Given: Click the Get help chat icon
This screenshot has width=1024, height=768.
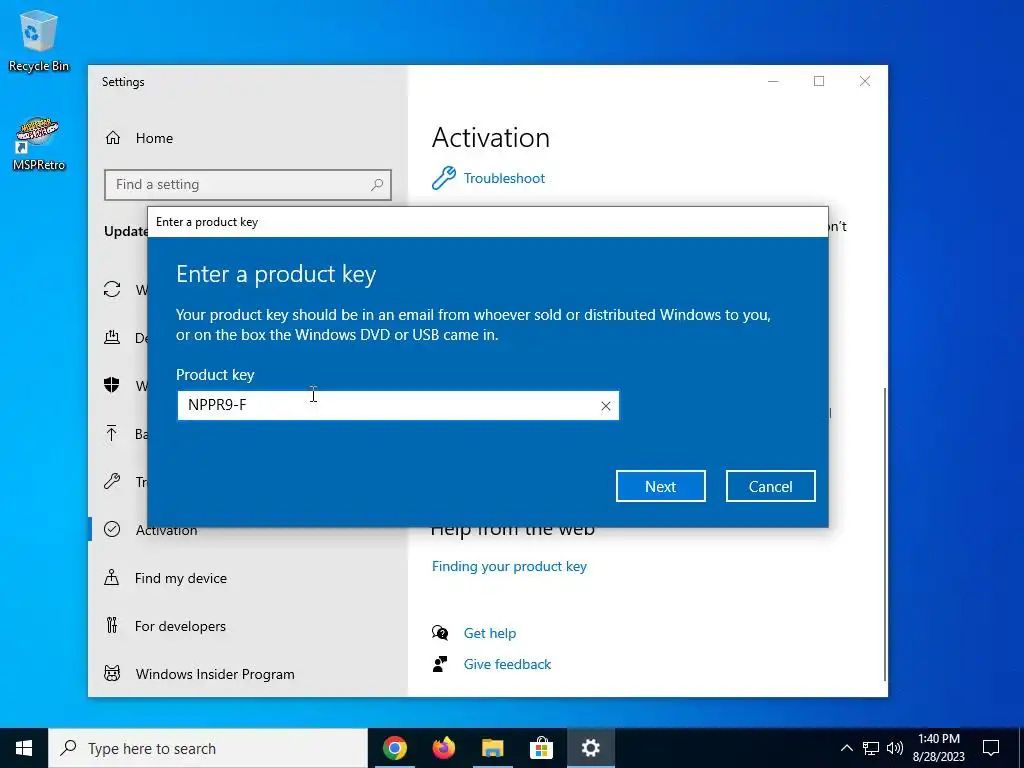Looking at the screenshot, I should click(x=440, y=633).
